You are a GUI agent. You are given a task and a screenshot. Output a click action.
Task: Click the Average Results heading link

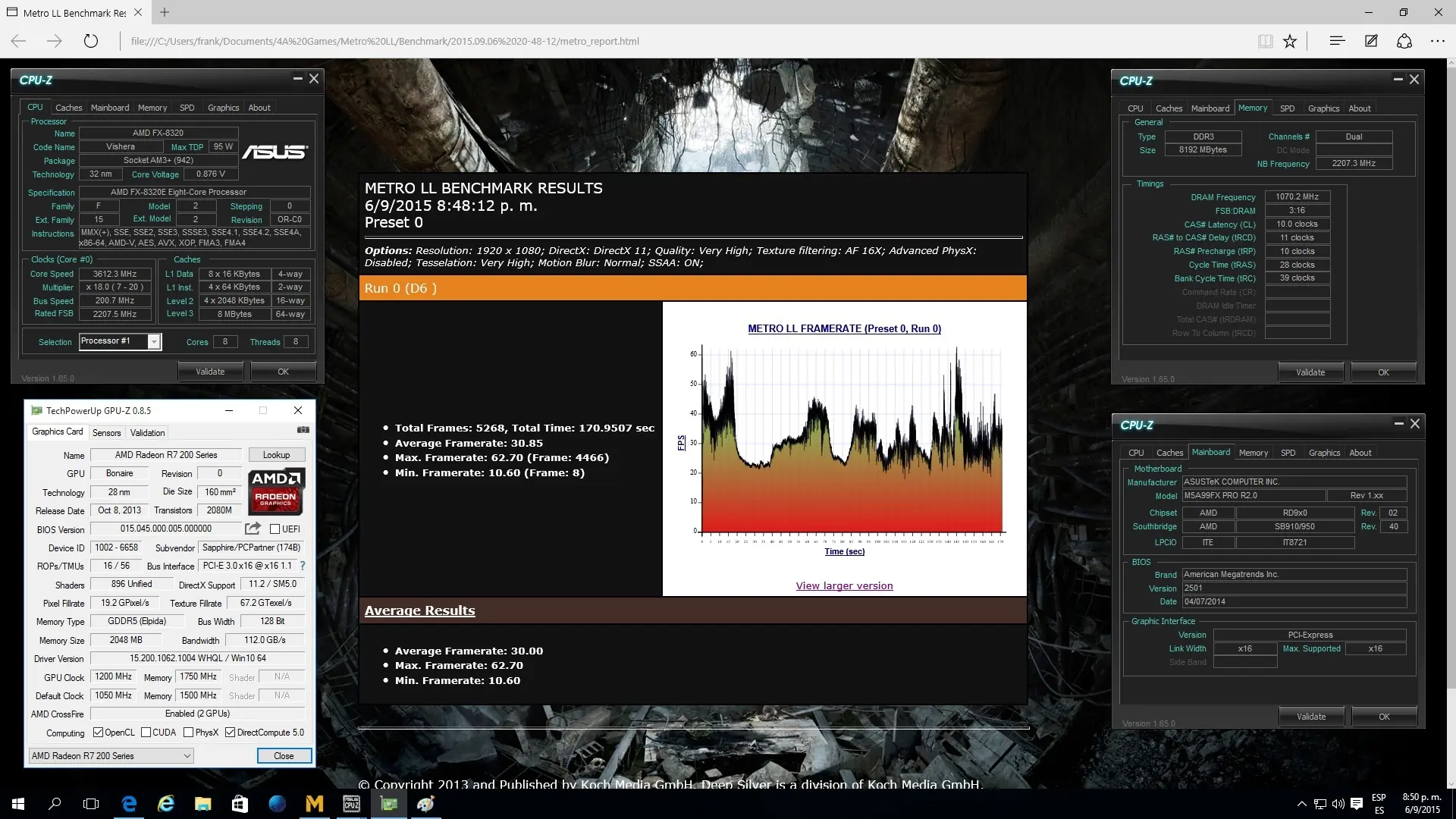tap(419, 610)
